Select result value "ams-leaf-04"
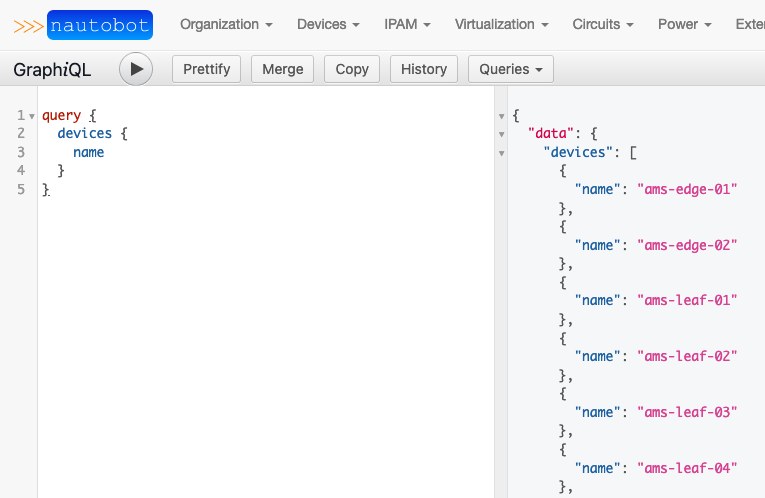765x498 pixels. click(x=687, y=468)
